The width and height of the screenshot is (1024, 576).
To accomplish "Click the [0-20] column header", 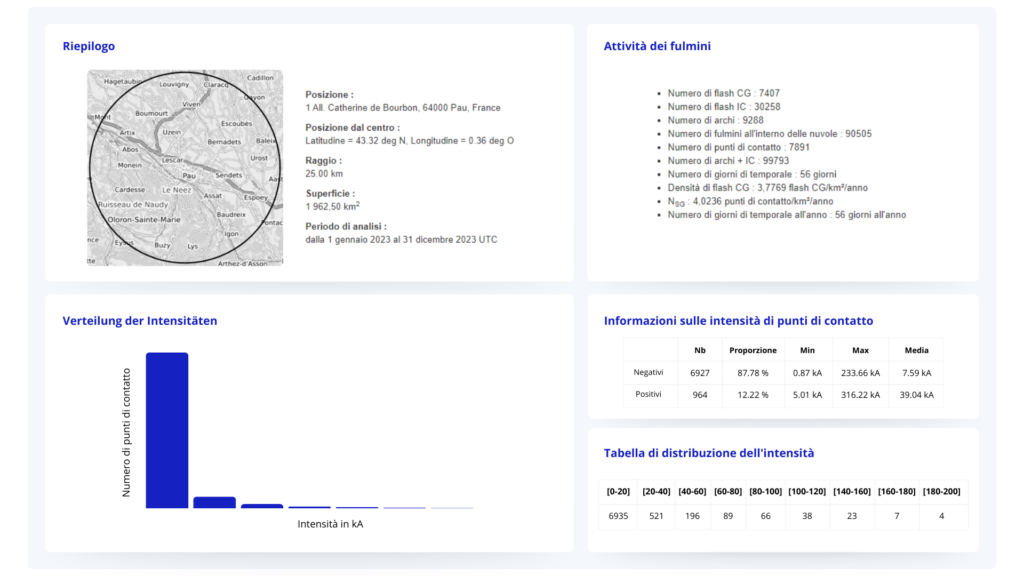I will pyautogui.click(x=618, y=491).
